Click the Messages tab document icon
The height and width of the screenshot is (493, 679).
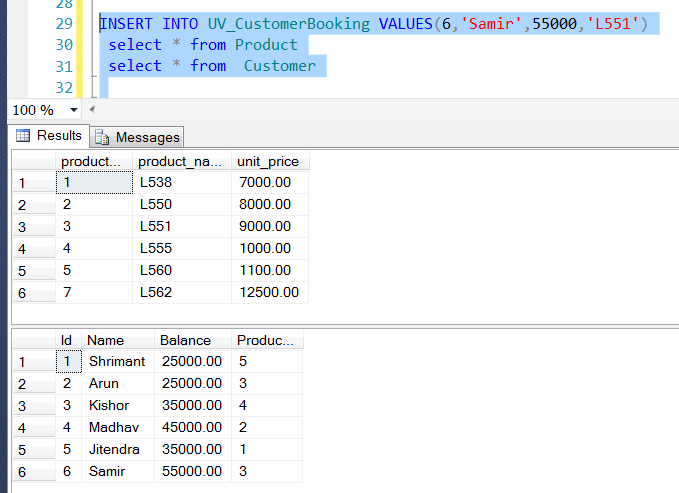(x=102, y=137)
